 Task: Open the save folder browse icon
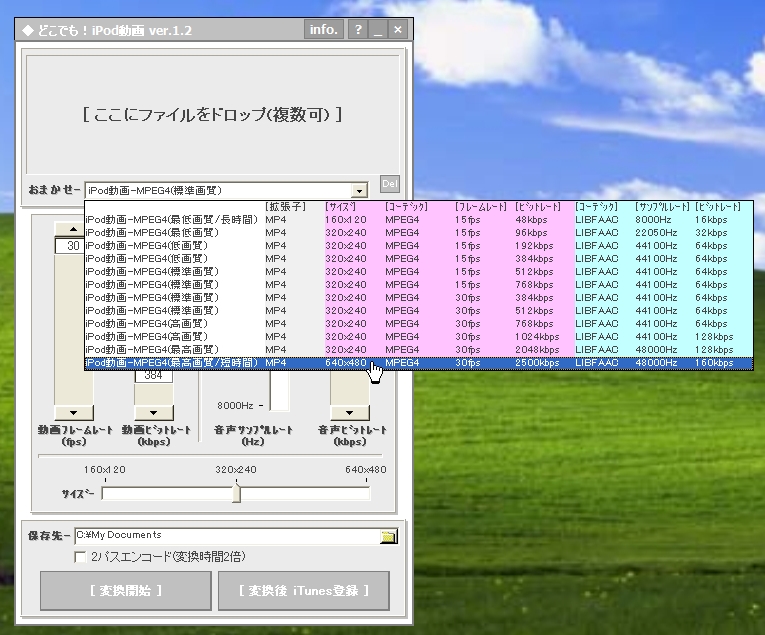click(x=388, y=536)
